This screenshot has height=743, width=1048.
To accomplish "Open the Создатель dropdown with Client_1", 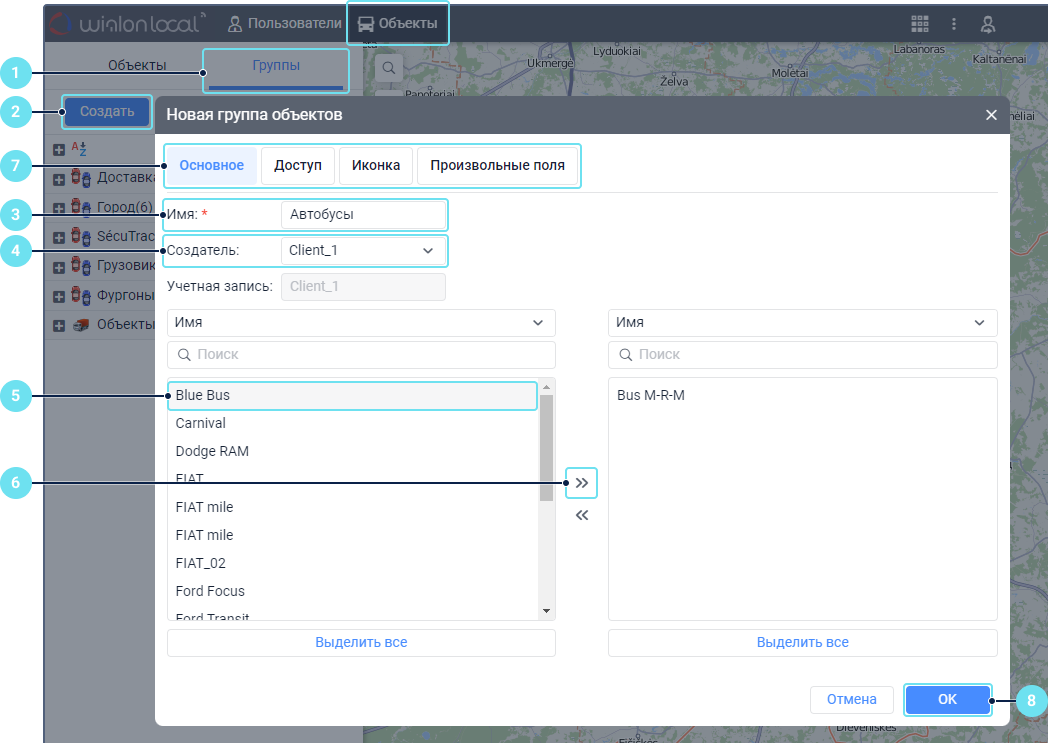I will [x=363, y=250].
